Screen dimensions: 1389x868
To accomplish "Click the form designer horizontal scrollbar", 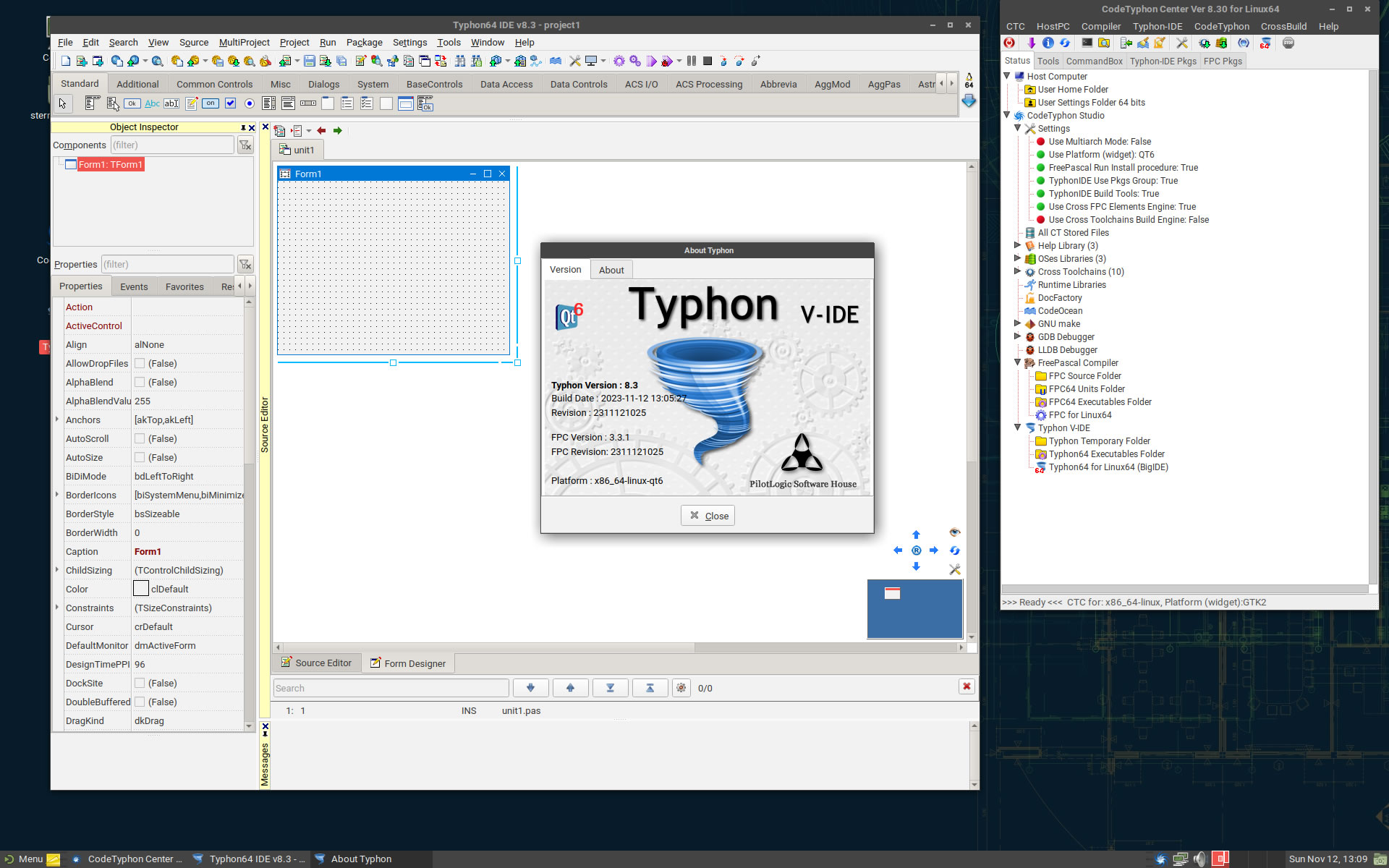I will coord(619,647).
